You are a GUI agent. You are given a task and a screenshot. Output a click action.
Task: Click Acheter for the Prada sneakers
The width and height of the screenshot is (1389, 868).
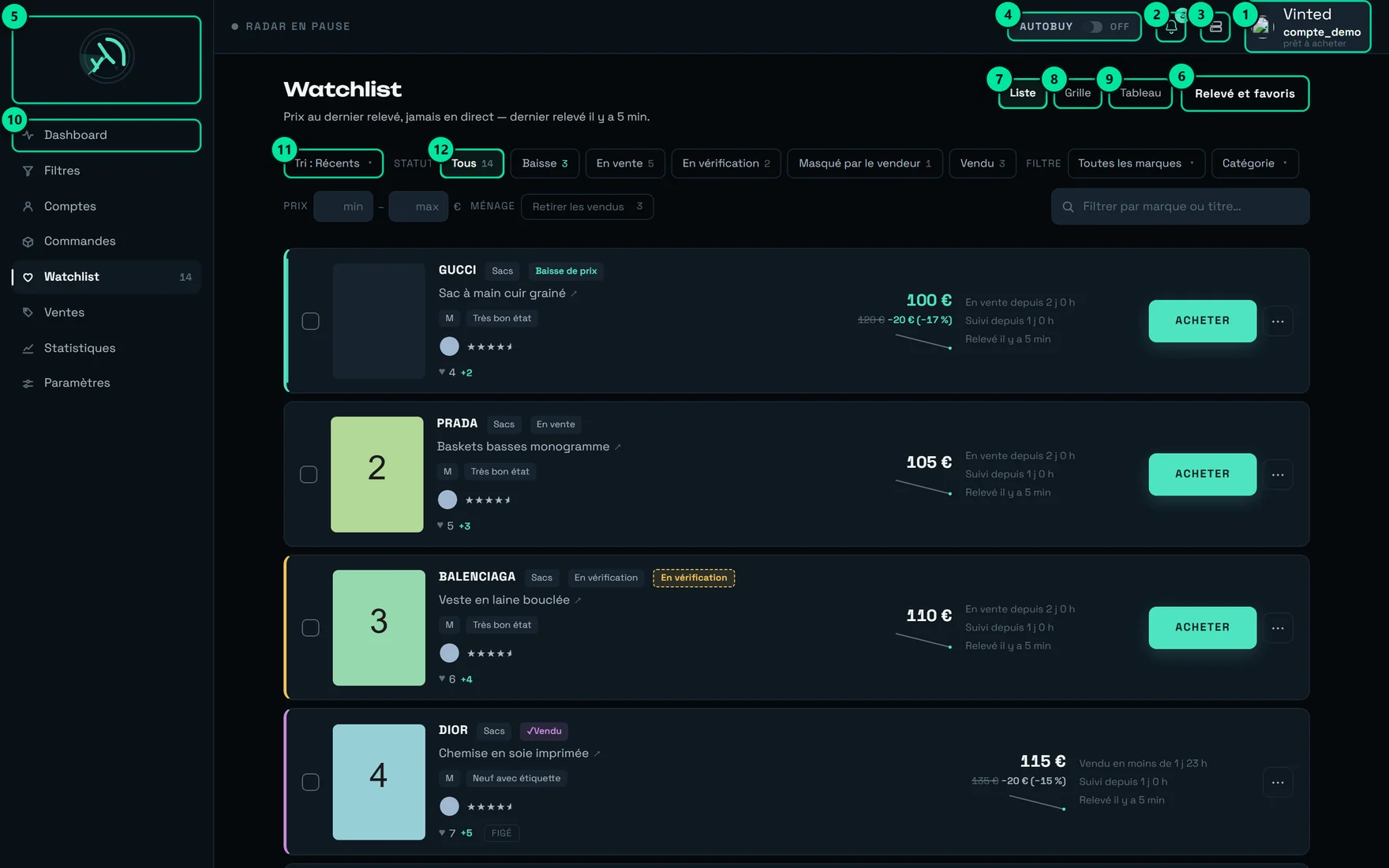click(1202, 474)
